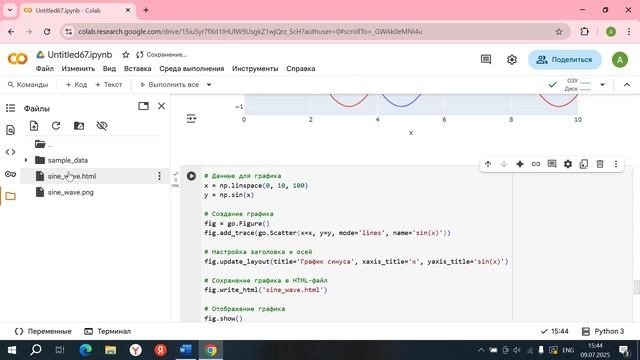This screenshot has width=640, height=360.
Task: Add a comment to the cell
Action: (x=552, y=164)
